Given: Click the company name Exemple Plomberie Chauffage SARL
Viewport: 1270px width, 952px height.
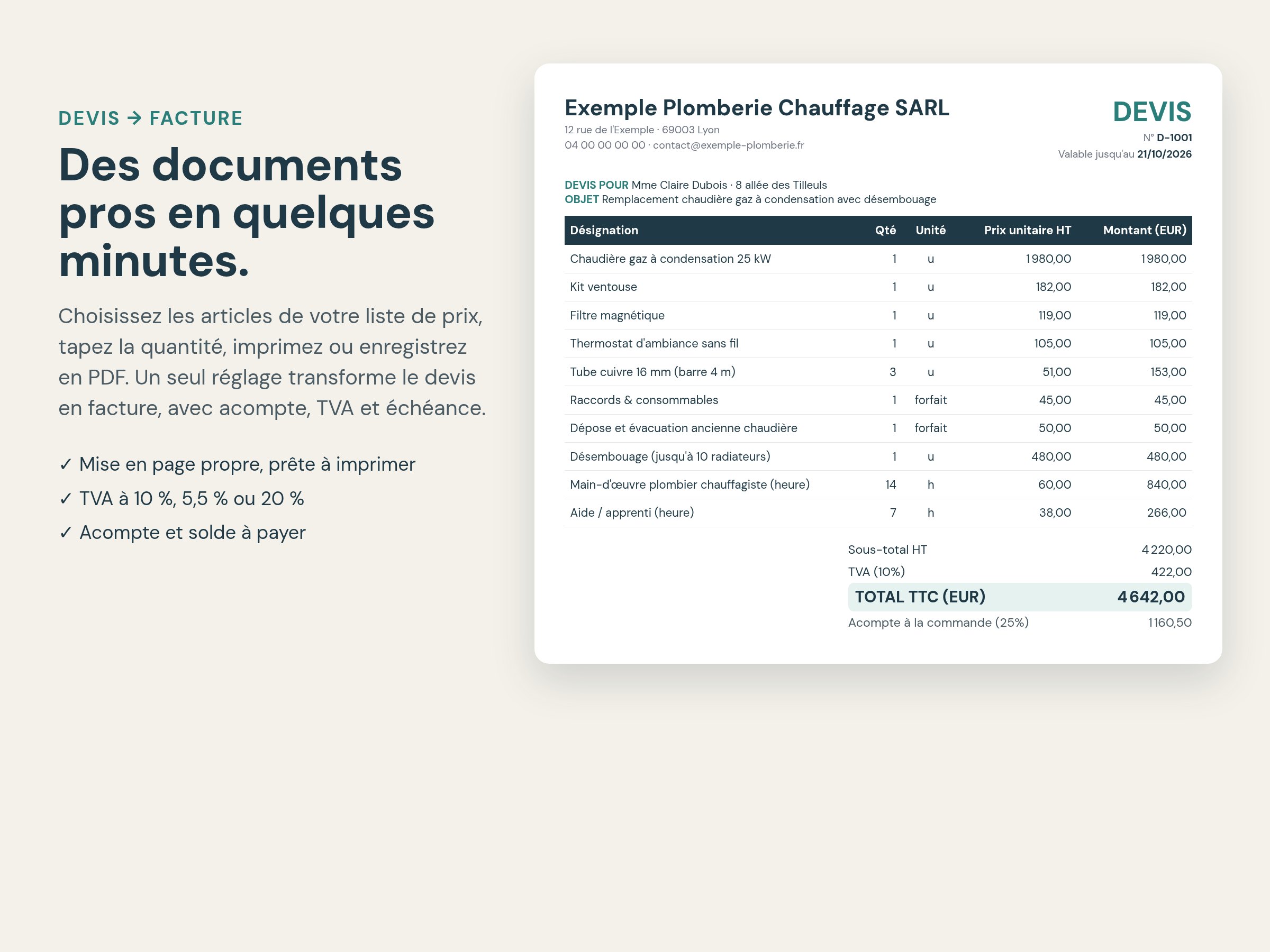Looking at the screenshot, I should coord(757,108).
